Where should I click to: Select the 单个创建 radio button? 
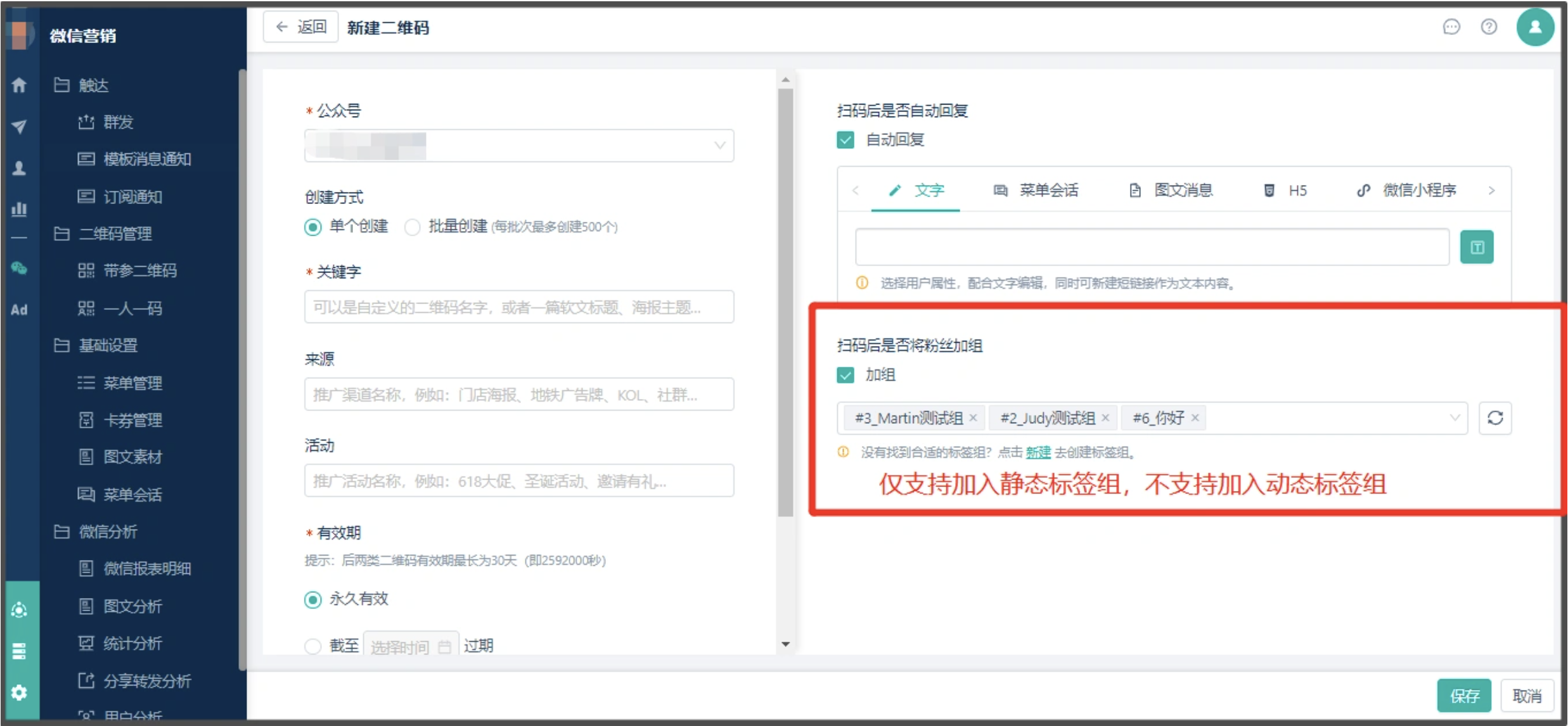click(x=313, y=227)
